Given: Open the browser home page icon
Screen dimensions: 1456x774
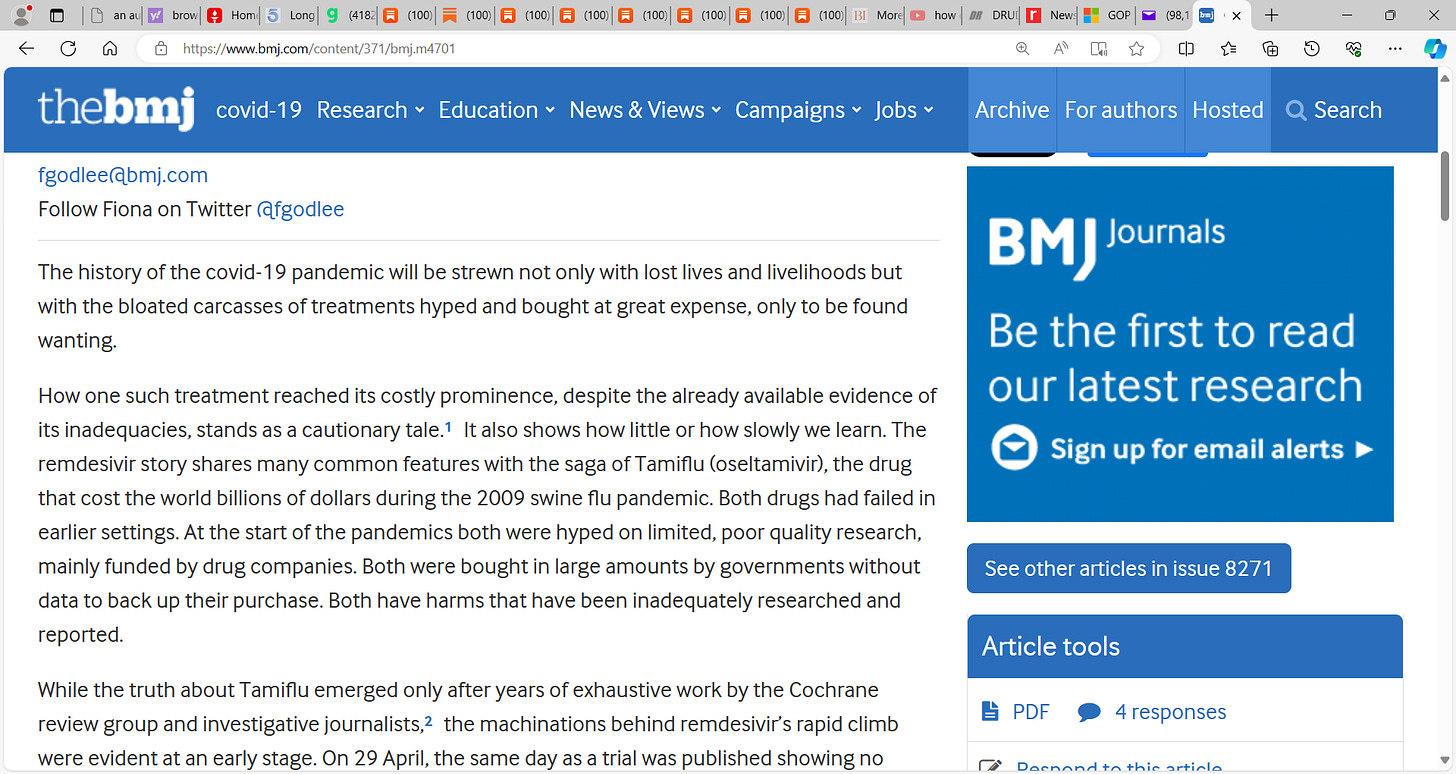Looking at the screenshot, I should coord(110,48).
